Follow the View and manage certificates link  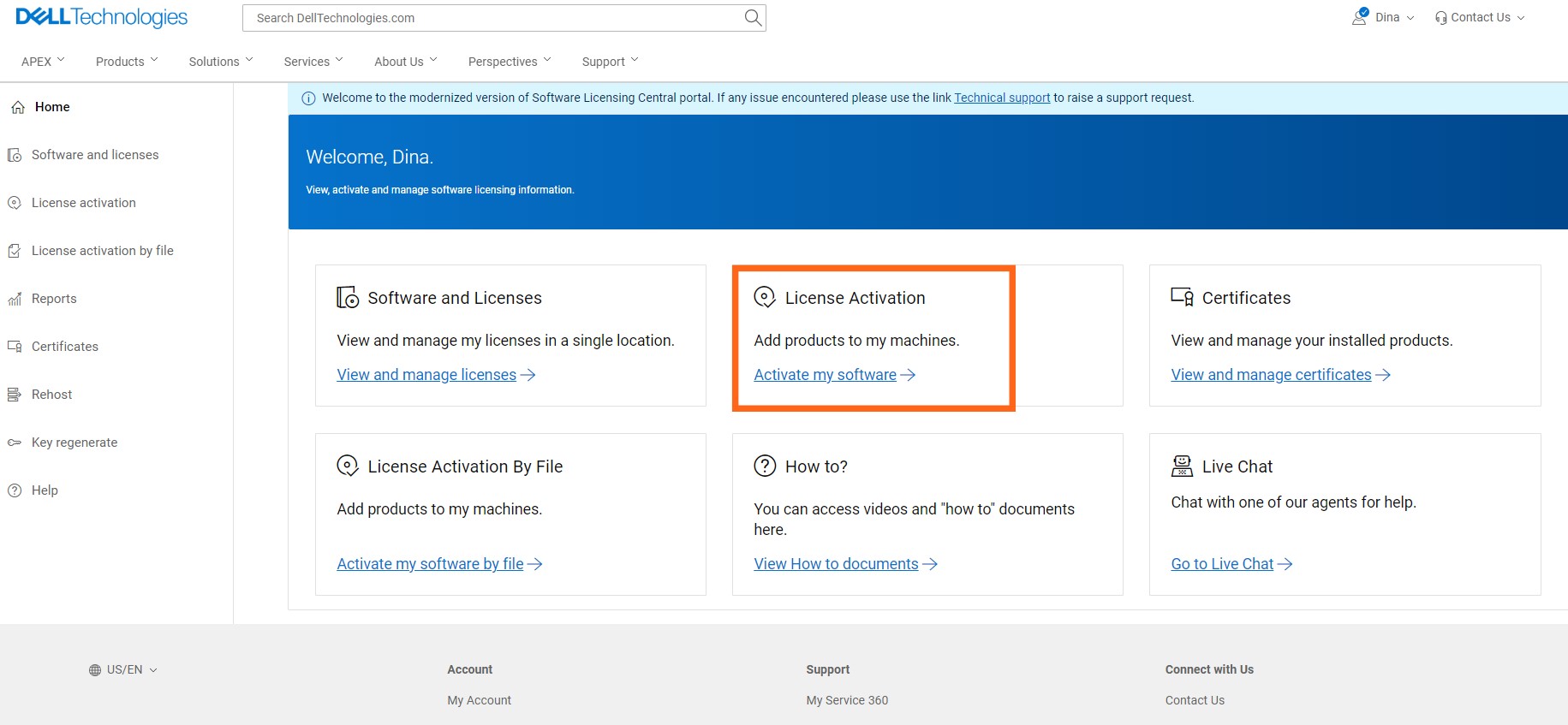click(x=1271, y=375)
